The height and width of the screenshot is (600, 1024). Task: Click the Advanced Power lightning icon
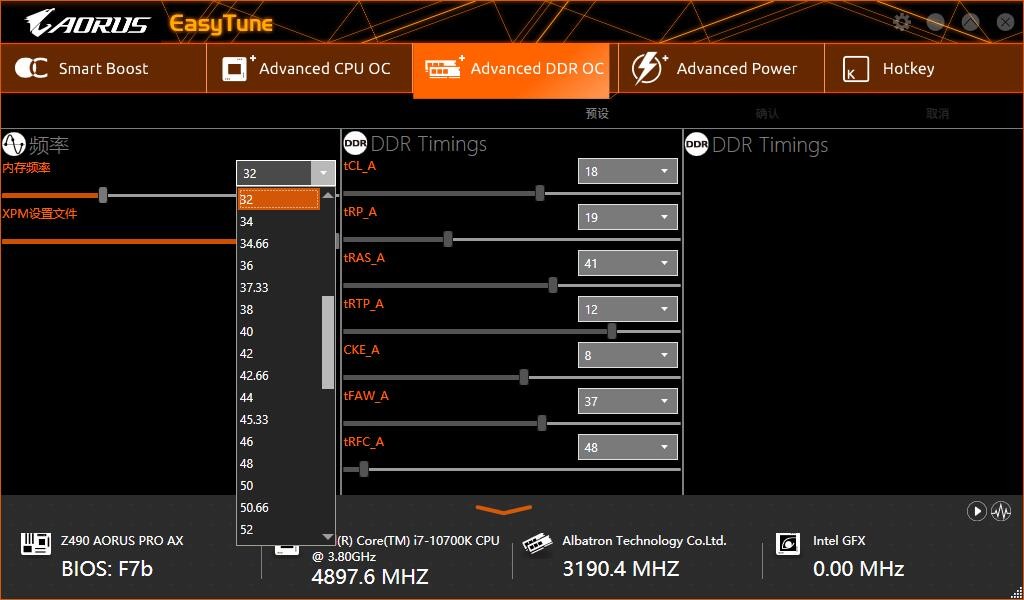point(649,68)
